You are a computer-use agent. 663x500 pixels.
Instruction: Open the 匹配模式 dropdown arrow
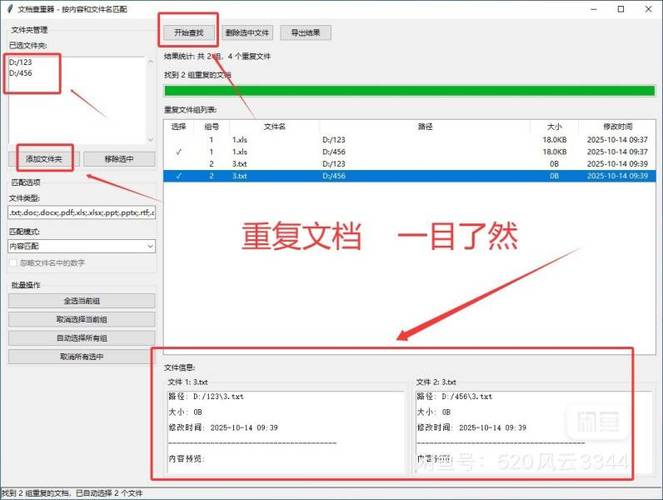pos(150,246)
